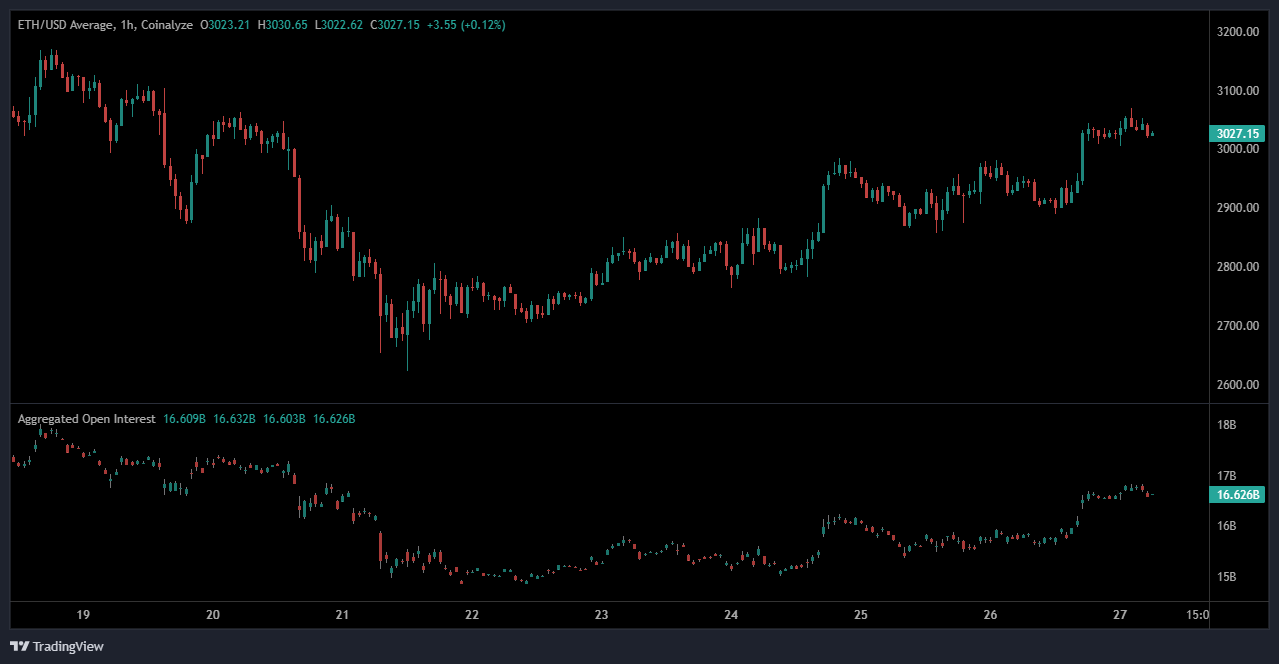Click the 18B open interest axis label
Screen dimensions: 1279x664
[x=1226, y=425]
